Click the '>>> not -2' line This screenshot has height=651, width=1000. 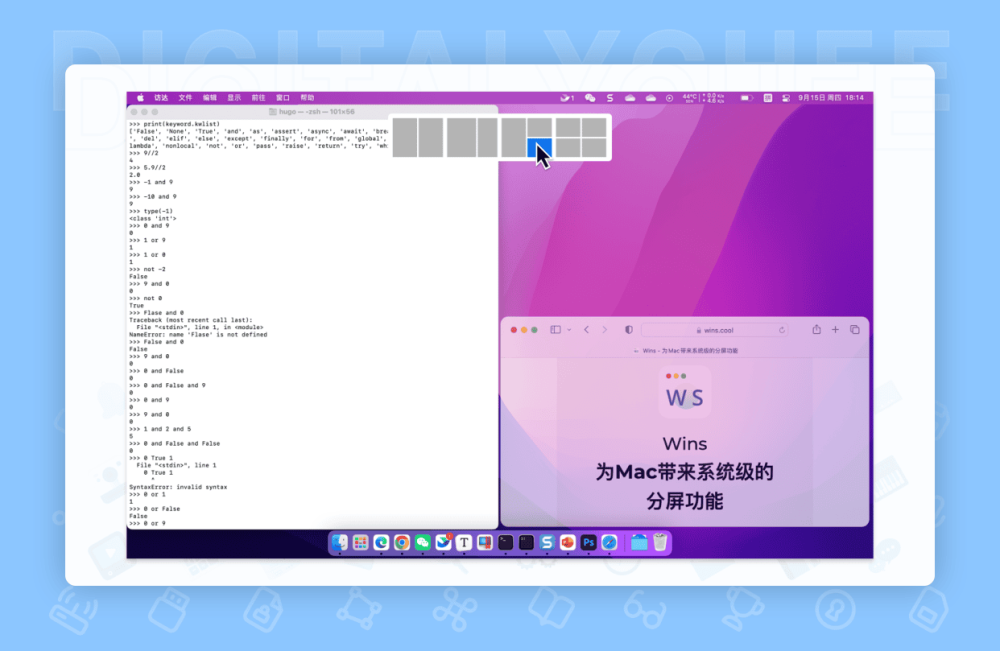[147, 269]
